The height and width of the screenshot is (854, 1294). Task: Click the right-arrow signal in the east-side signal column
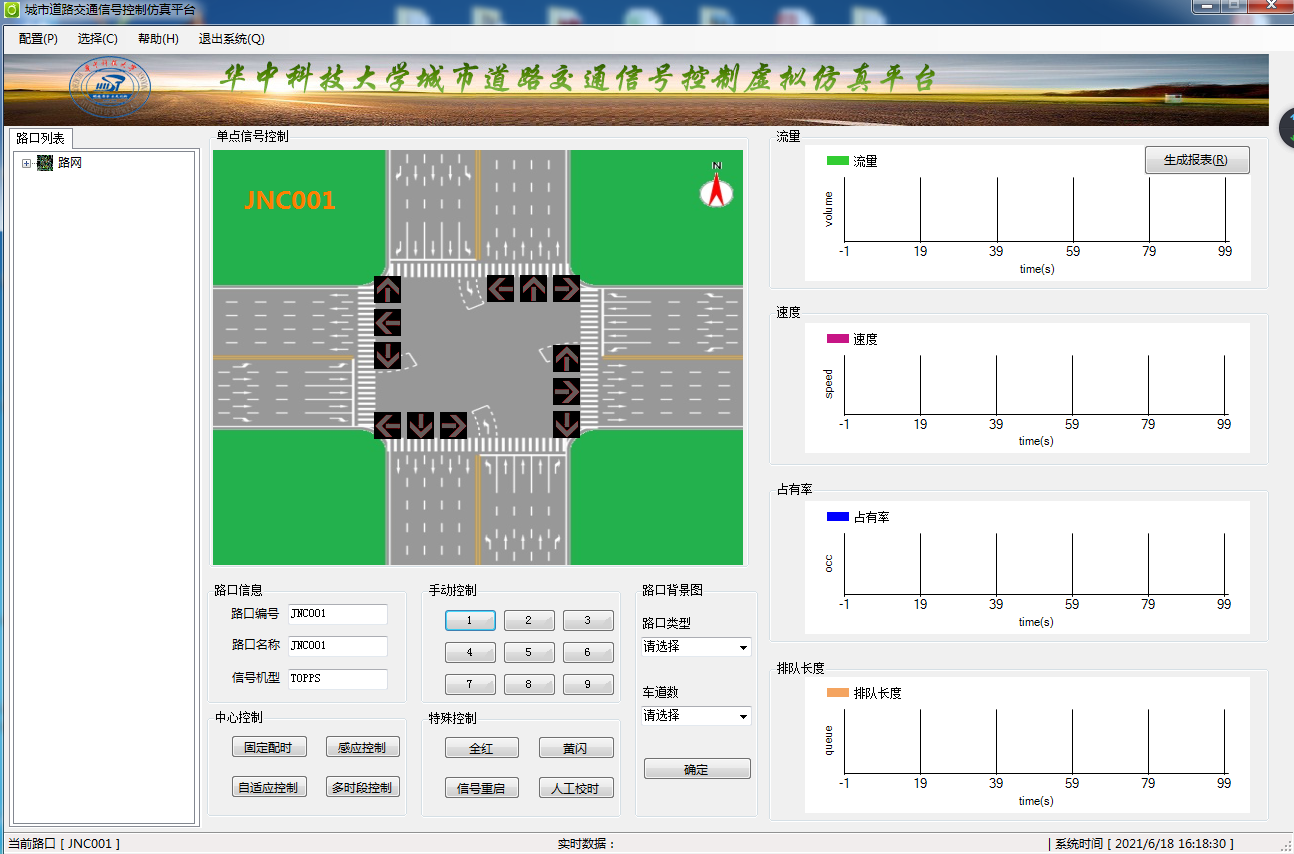pos(566,391)
